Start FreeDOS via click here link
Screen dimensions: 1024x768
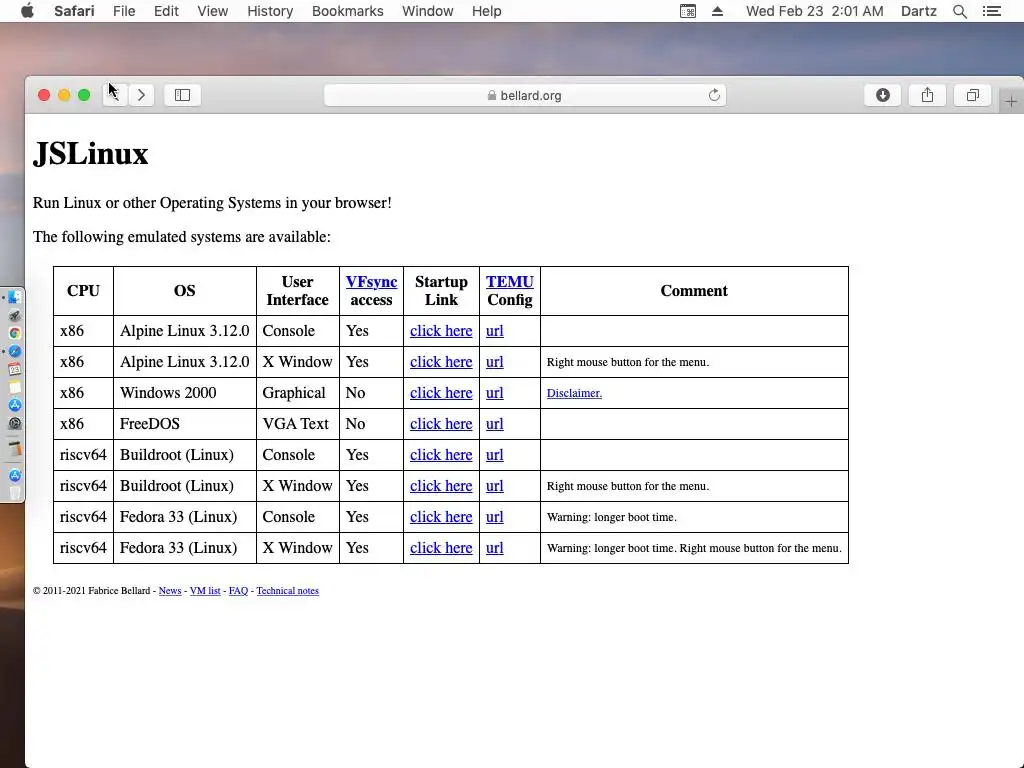(441, 424)
